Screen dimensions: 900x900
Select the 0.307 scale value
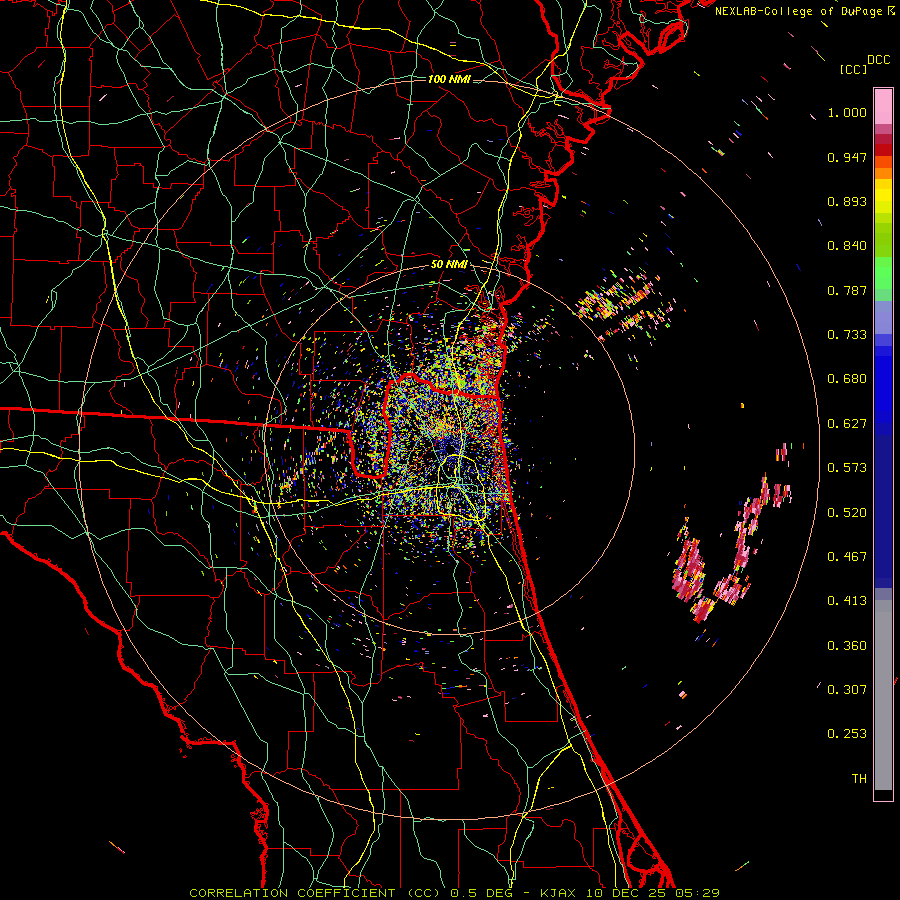(847, 690)
